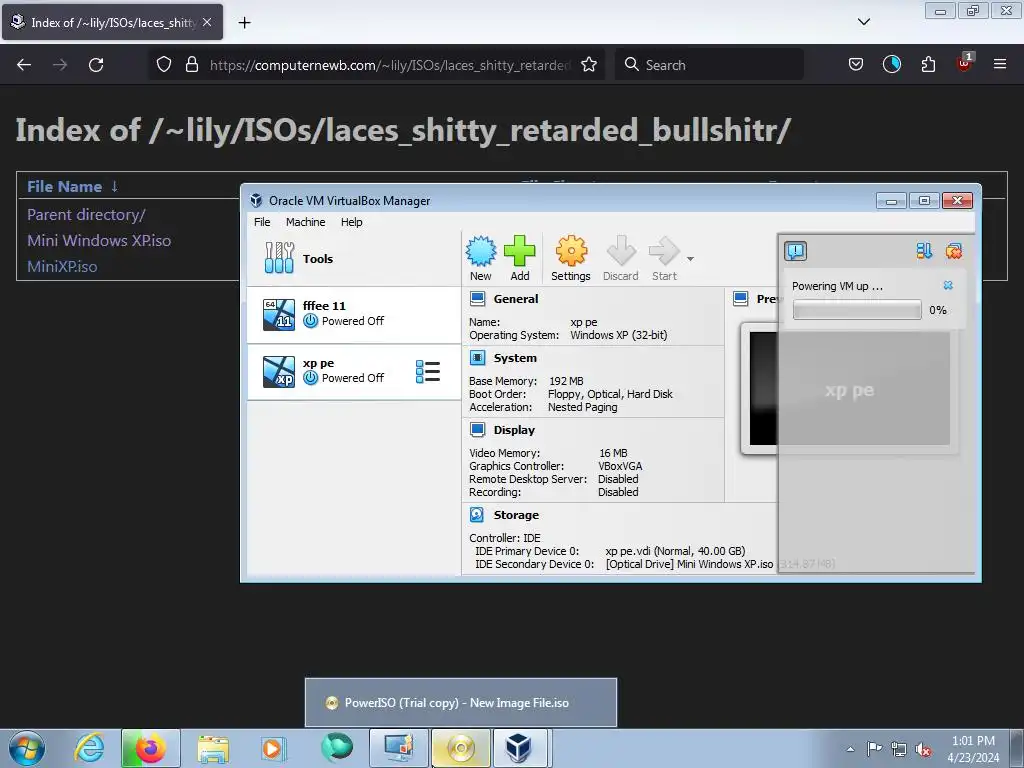Click the Discard toolbar icon
Image resolution: width=1024 pixels, height=768 pixels.
pyautogui.click(x=620, y=259)
